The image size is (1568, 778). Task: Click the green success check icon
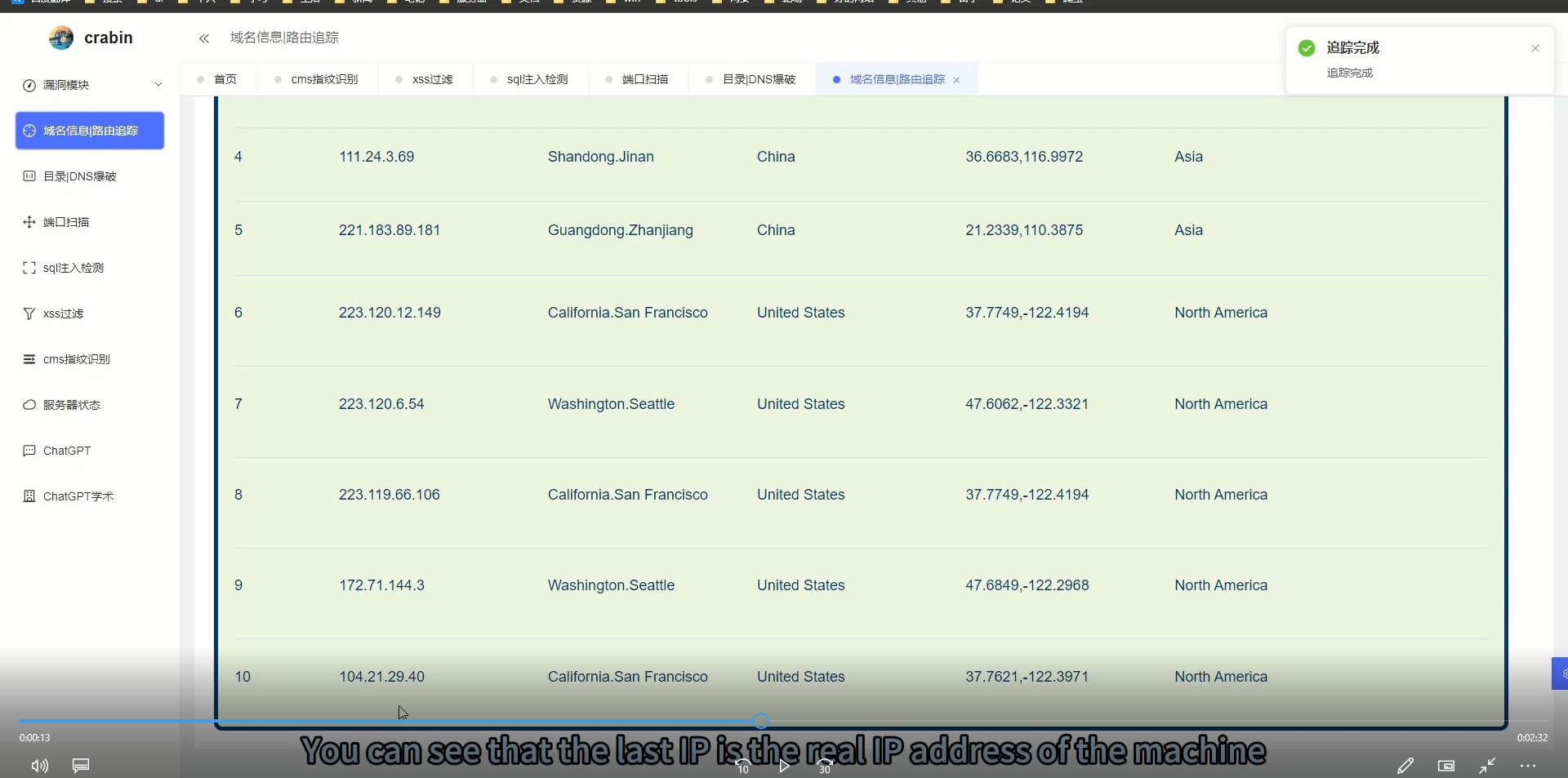(1307, 48)
